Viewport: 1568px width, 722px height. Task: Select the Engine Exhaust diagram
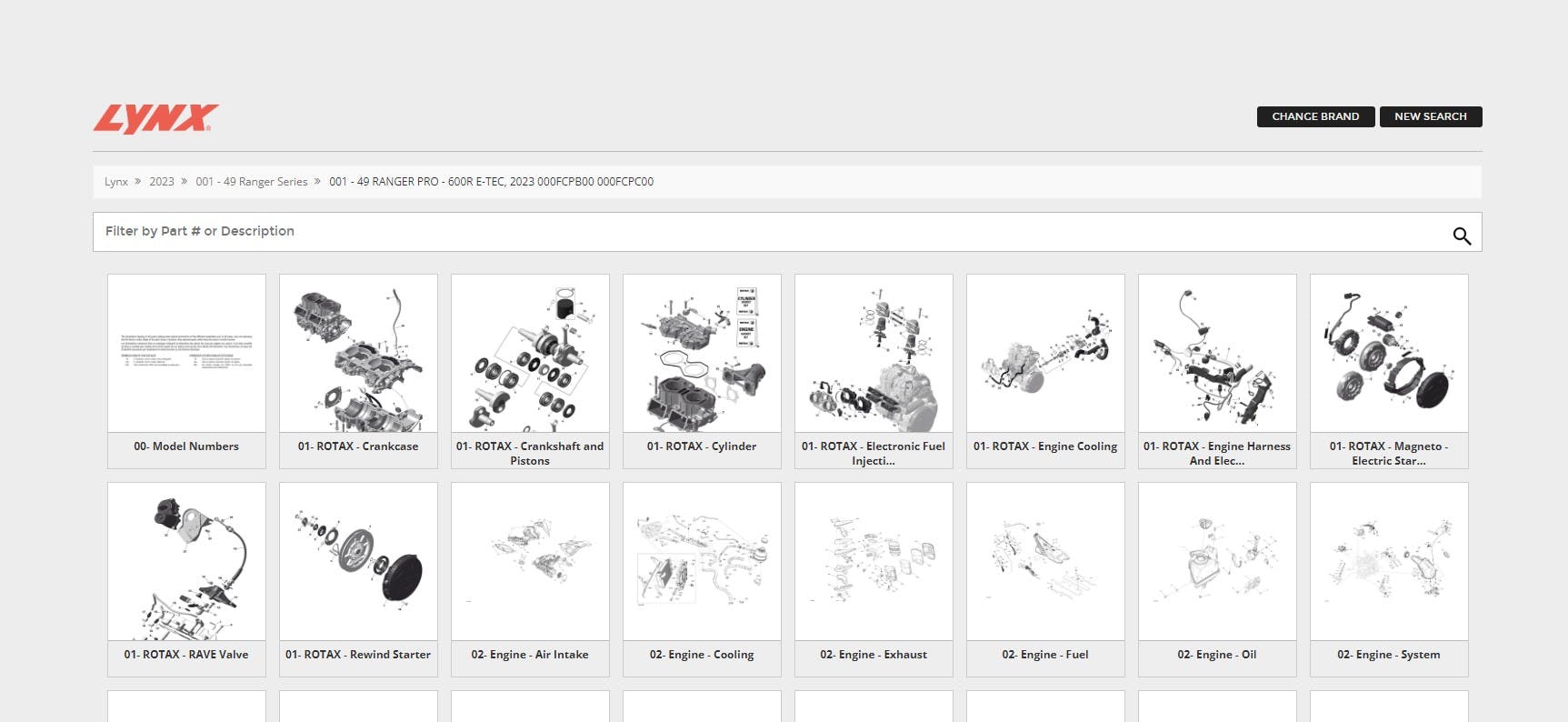(874, 562)
